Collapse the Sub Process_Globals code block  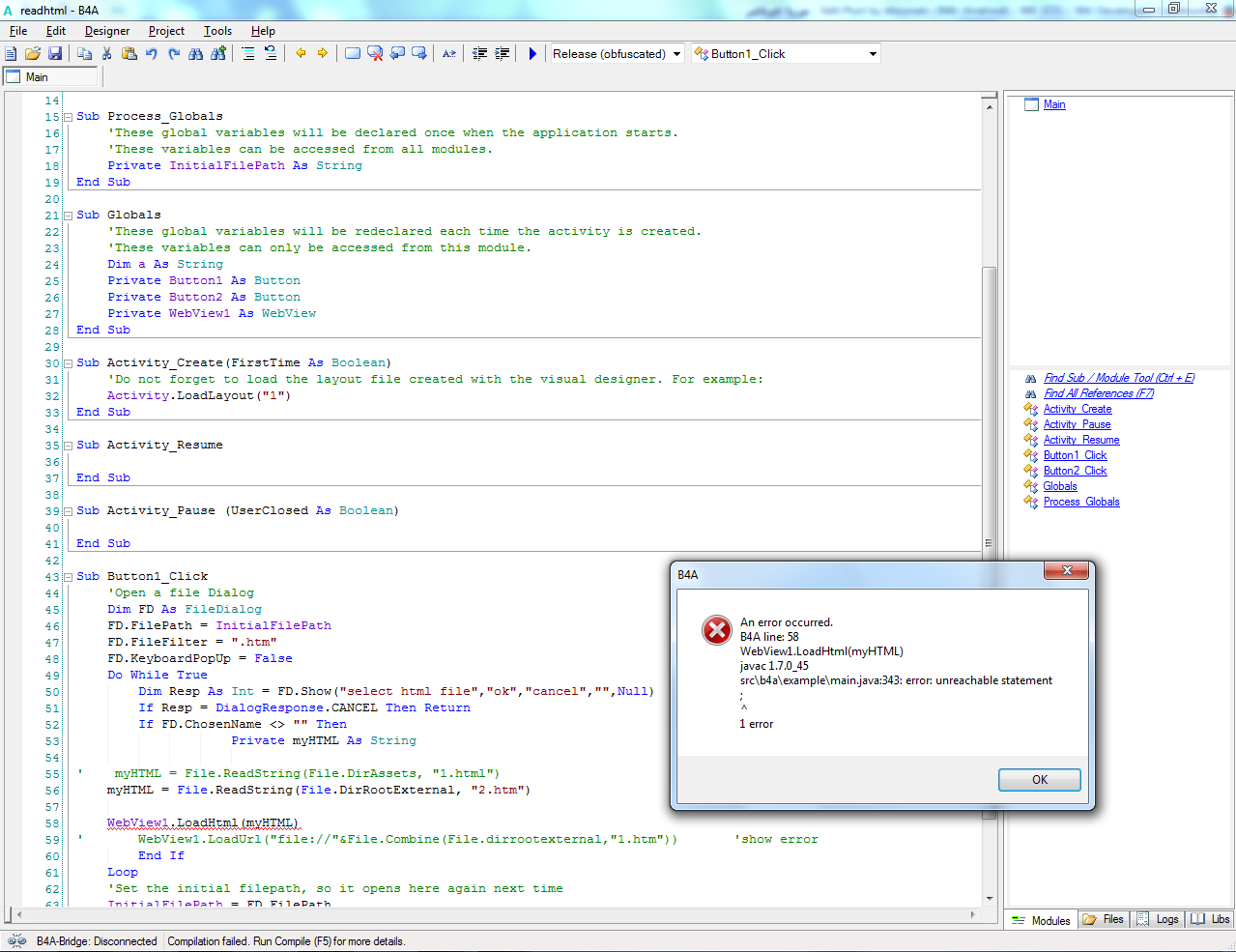[x=68, y=117]
